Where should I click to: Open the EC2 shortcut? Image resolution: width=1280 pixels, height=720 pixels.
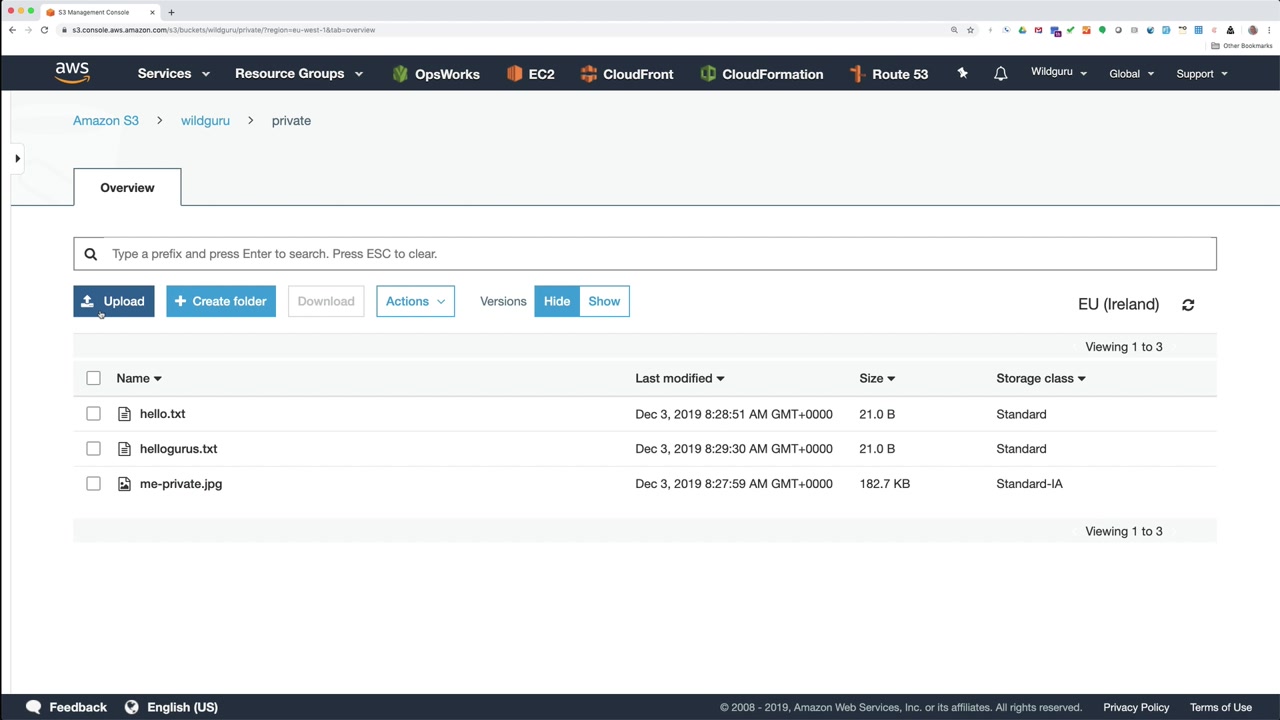[x=530, y=74]
